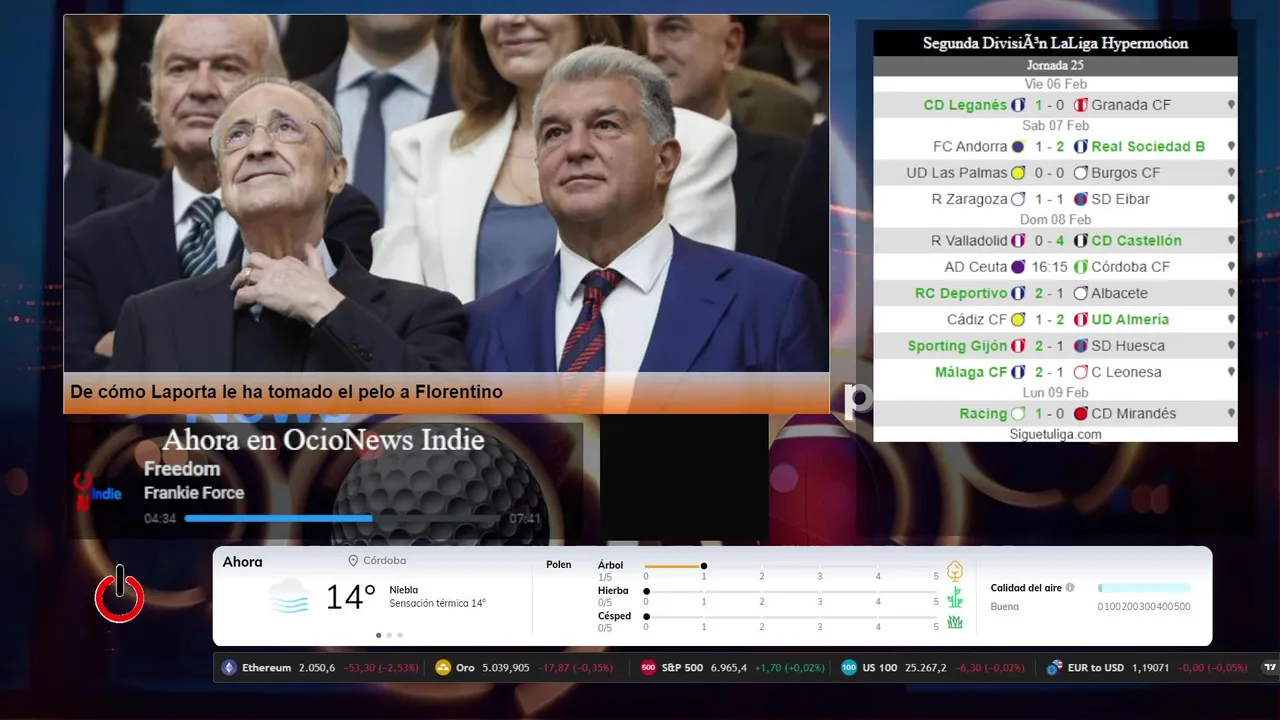Click the CD Mirandés red crest
Image resolution: width=1280 pixels, height=720 pixels.
click(x=1080, y=414)
